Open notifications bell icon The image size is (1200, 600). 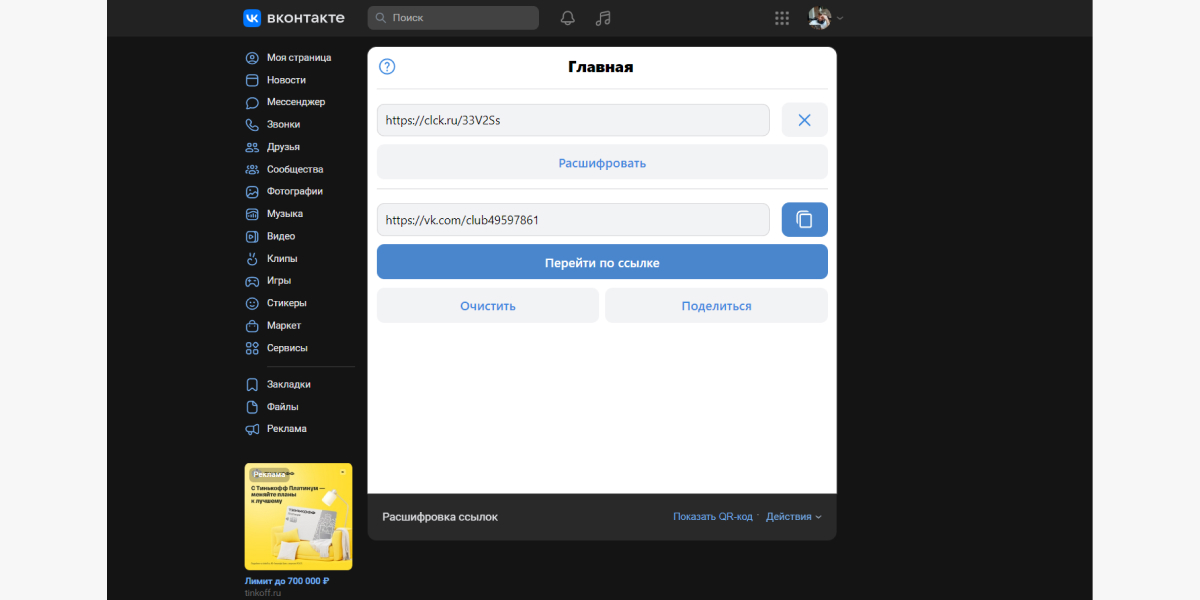(567, 18)
